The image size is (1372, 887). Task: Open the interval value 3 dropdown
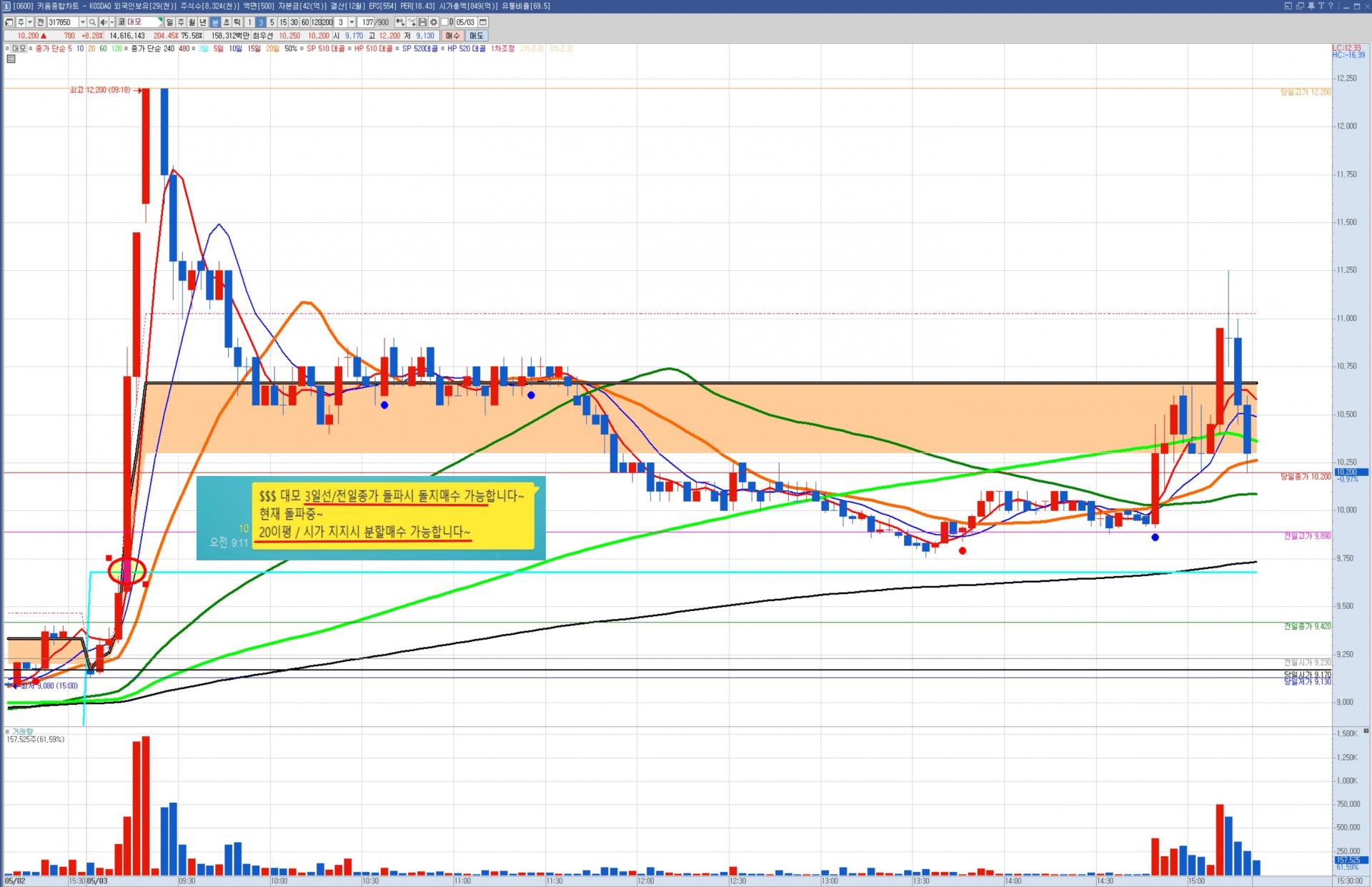(x=352, y=22)
